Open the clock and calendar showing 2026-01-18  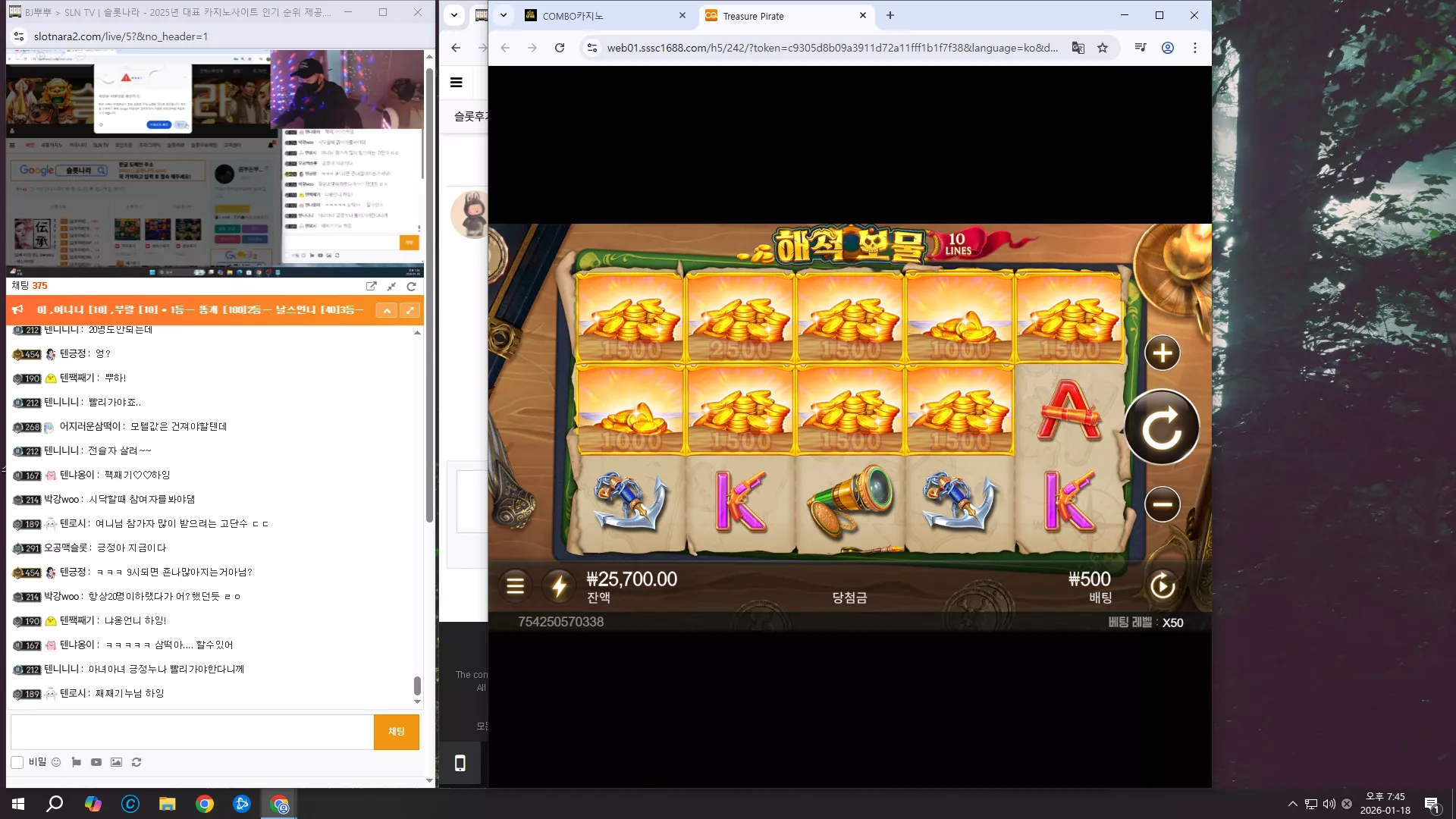[x=1385, y=804]
